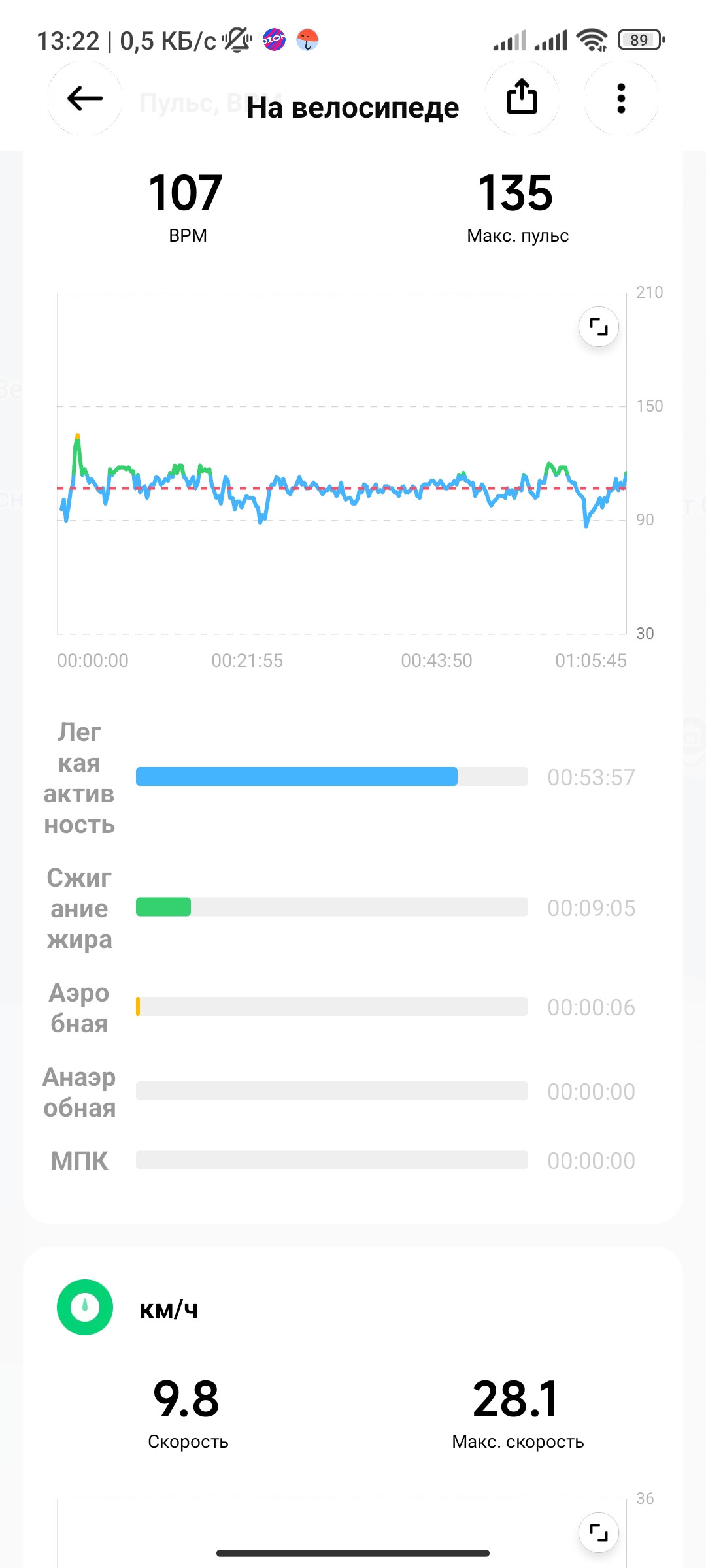Tap the 'Аэробная' zone row
This screenshot has width=706, height=1568.
click(x=340, y=1007)
